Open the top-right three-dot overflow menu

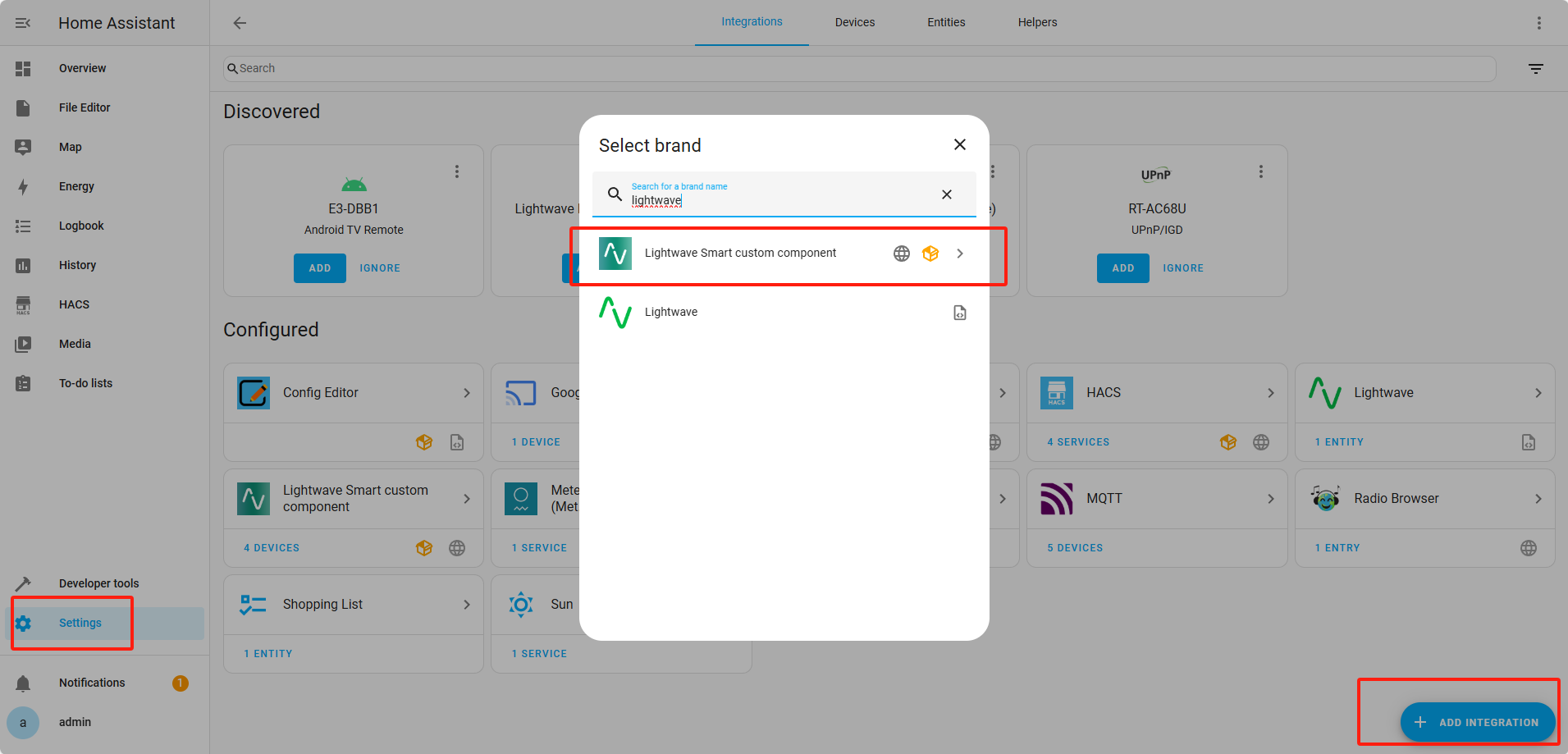[x=1538, y=23]
